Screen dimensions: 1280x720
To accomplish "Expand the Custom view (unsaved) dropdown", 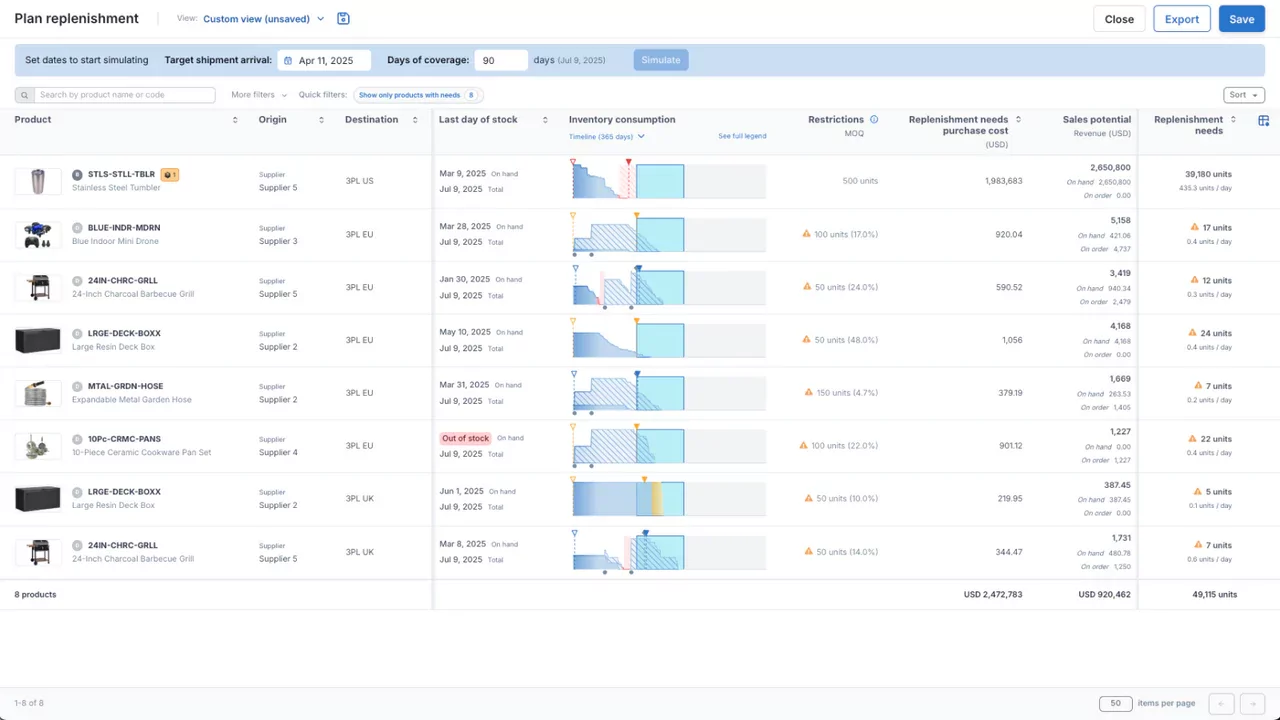I will 264,19.
